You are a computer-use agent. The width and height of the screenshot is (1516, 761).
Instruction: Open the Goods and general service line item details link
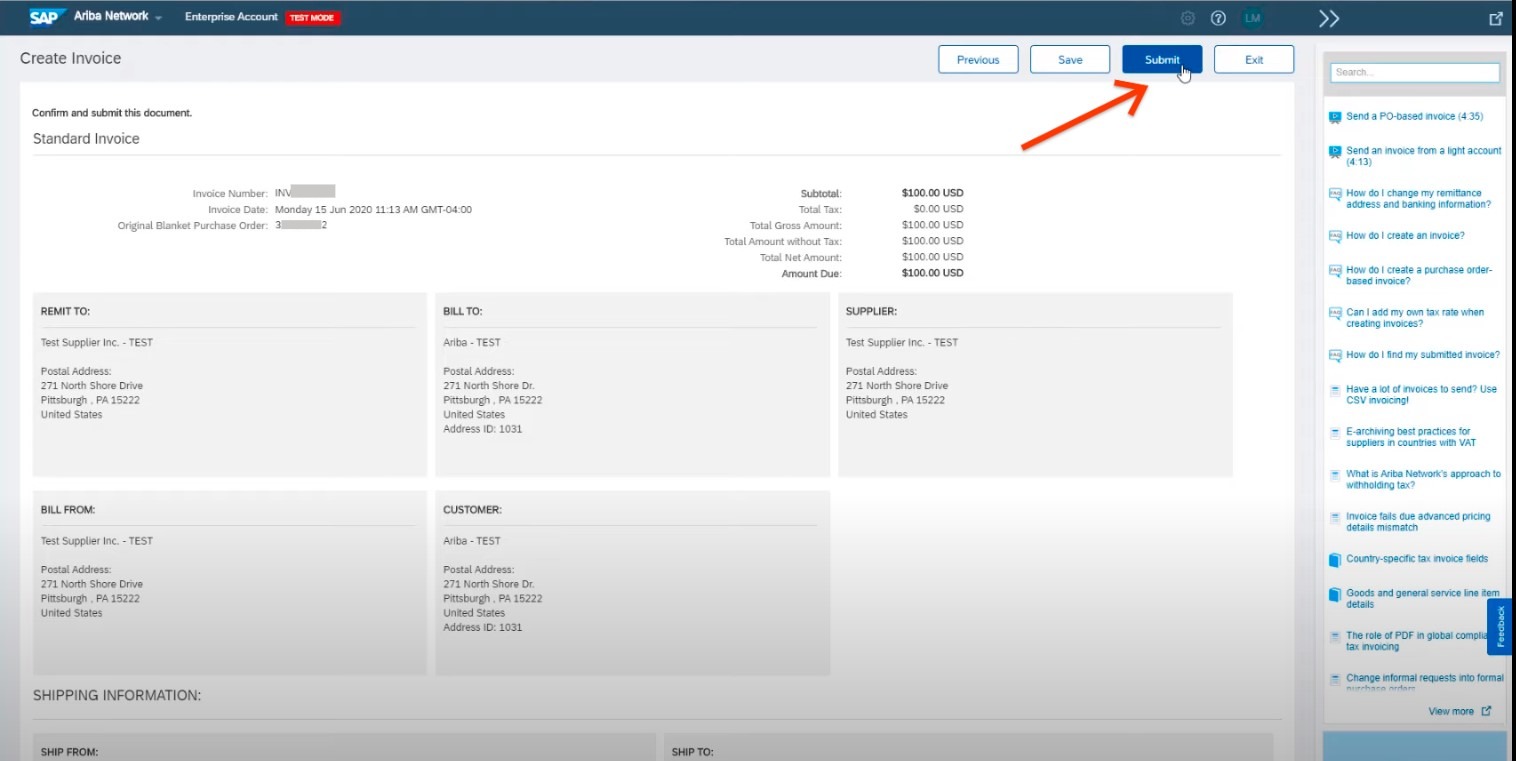coord(1423,598)
